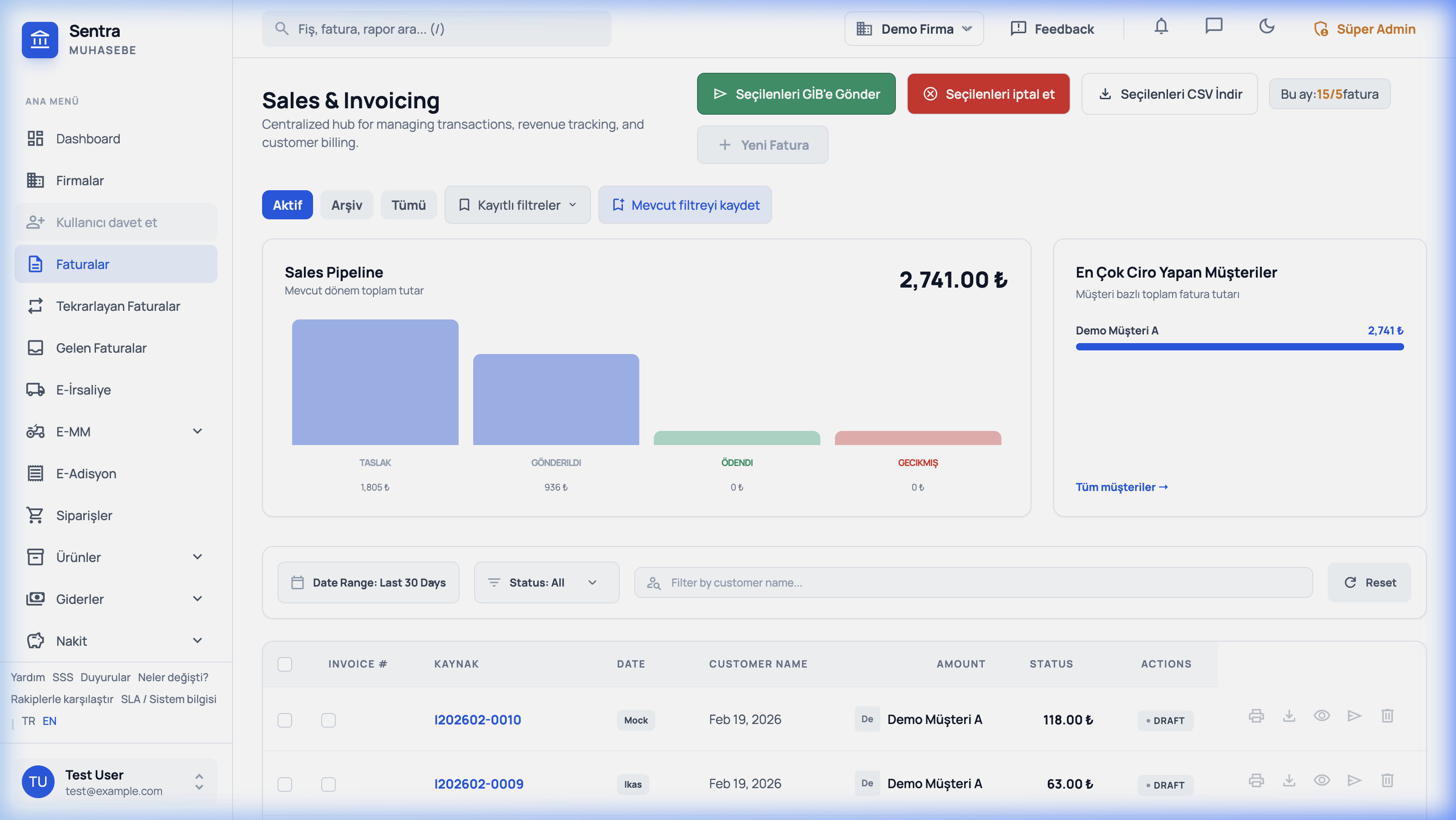Open Tekrarlayan Faturalar in sidebar

117,306
